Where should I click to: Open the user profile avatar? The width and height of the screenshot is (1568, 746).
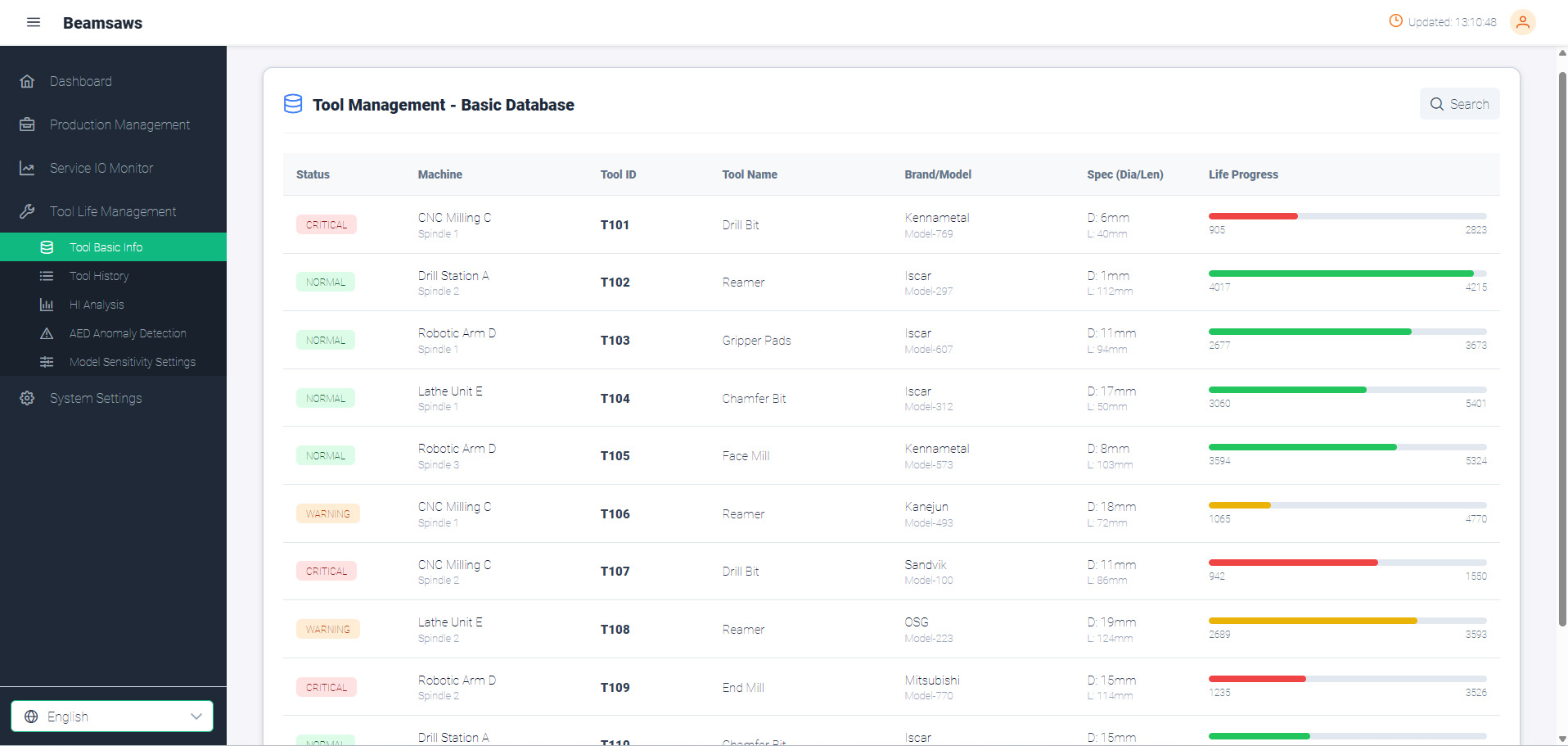pyautogui.click(x=1522, y=22)
